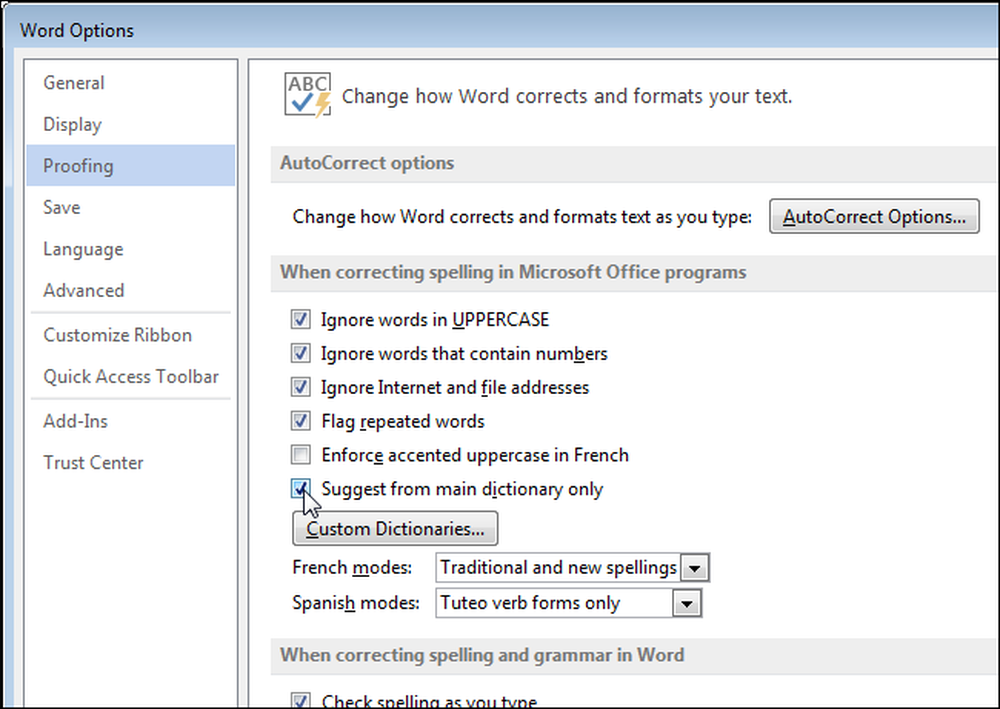Toggle Ignore words in UPPERCASE
Viewport: 1000px width, 709px height.
[300, 319]
